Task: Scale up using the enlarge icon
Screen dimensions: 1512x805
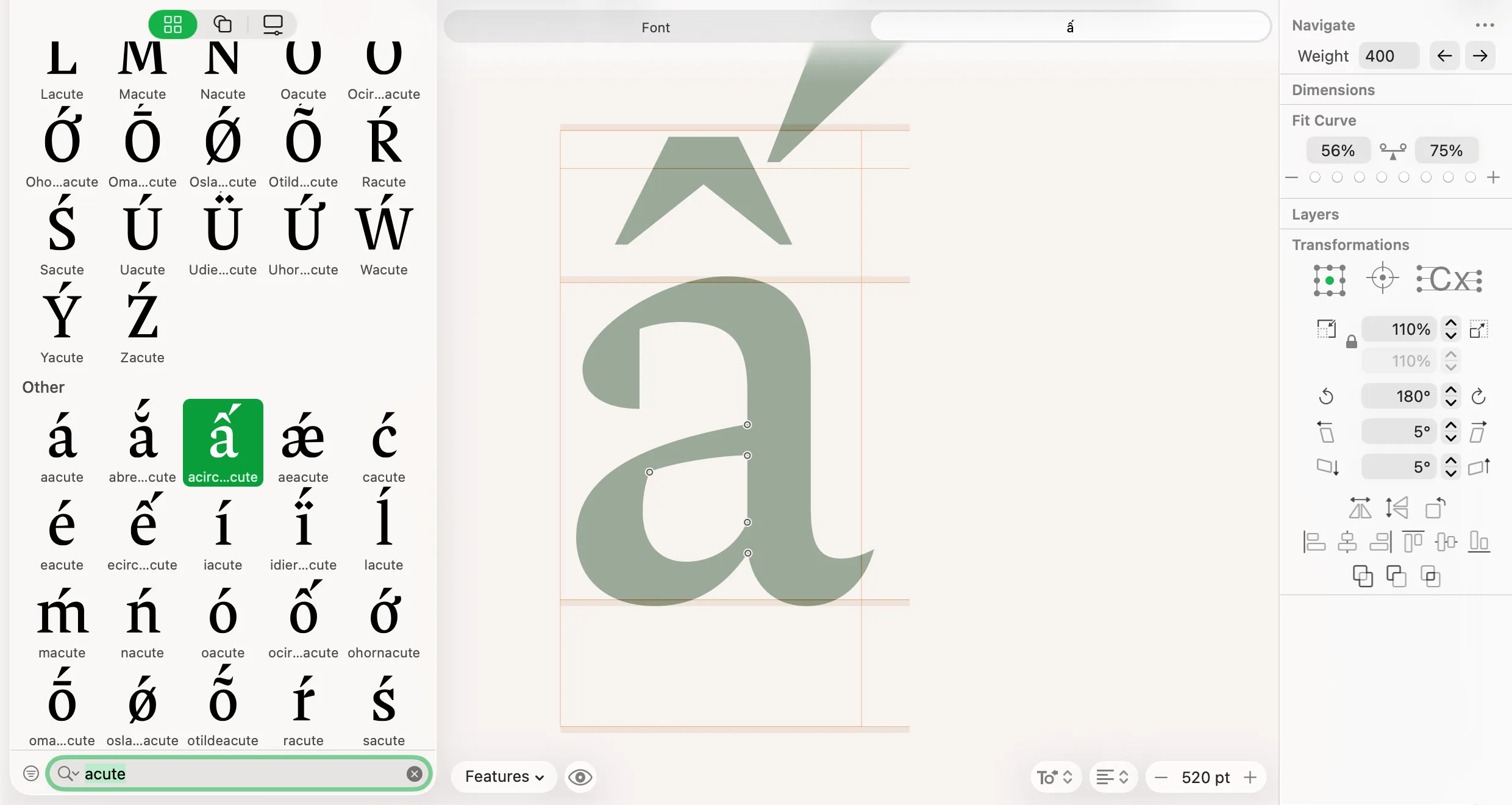Action: [1478, 329]
